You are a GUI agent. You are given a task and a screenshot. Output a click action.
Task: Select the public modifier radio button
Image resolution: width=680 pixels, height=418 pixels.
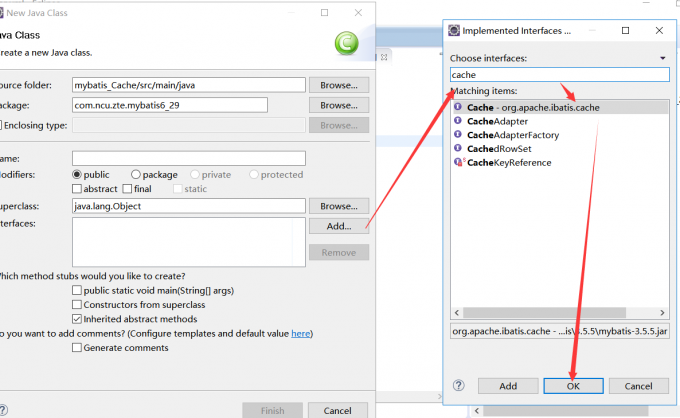point(78,174)
